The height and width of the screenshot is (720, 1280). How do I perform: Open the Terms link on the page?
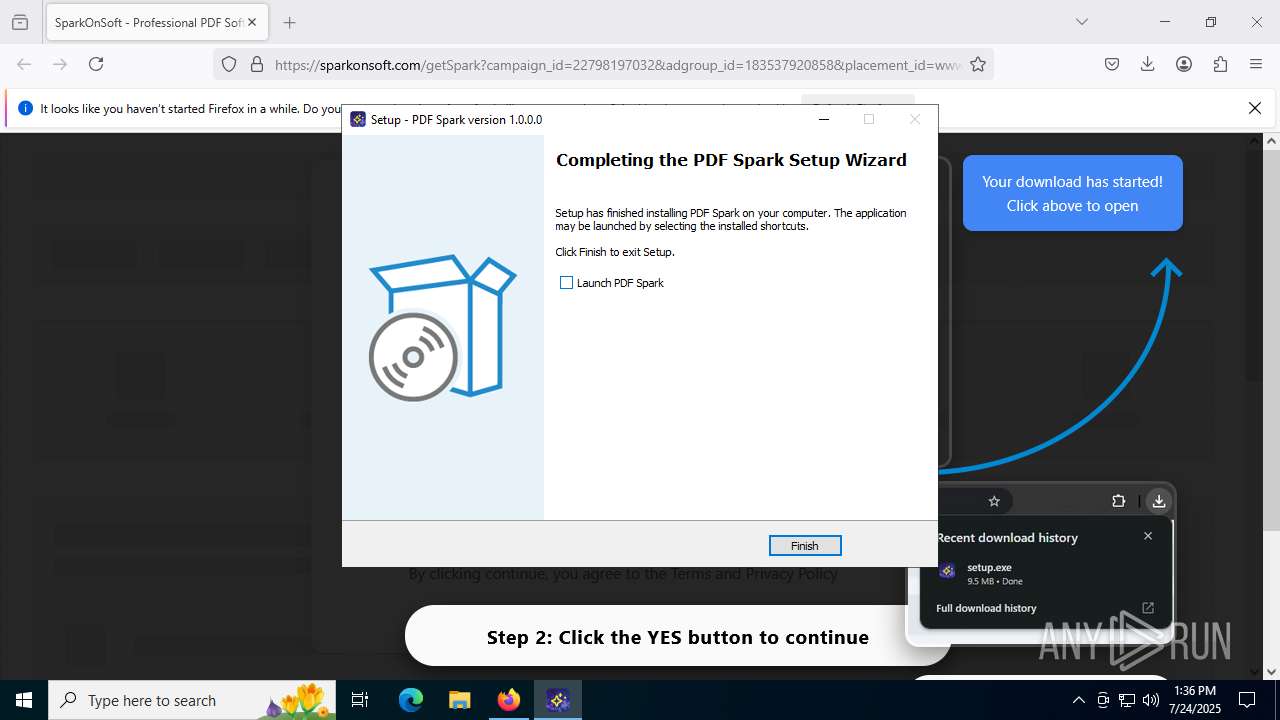tap(691, 574)
